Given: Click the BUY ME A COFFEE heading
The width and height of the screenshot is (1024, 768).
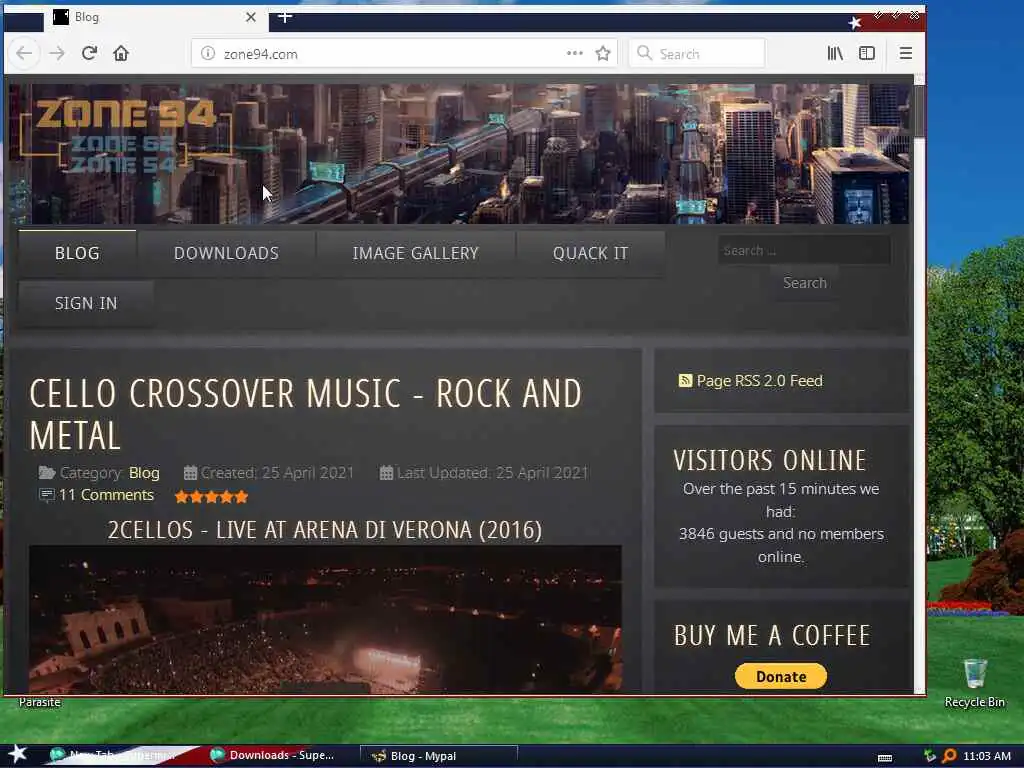Looking at the screenshot, I should pos(772,635).
